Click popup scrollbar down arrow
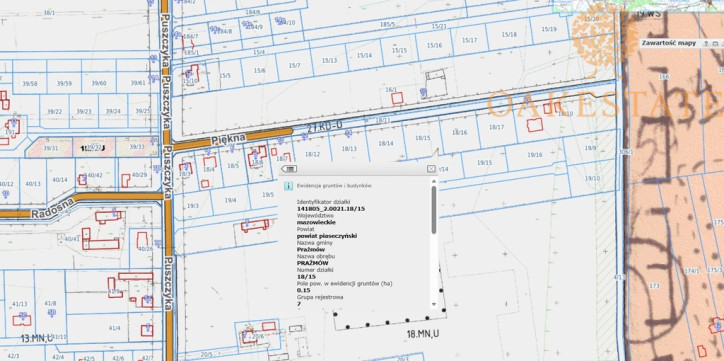This screenshot has height=361, width=724. click(434, 304)
